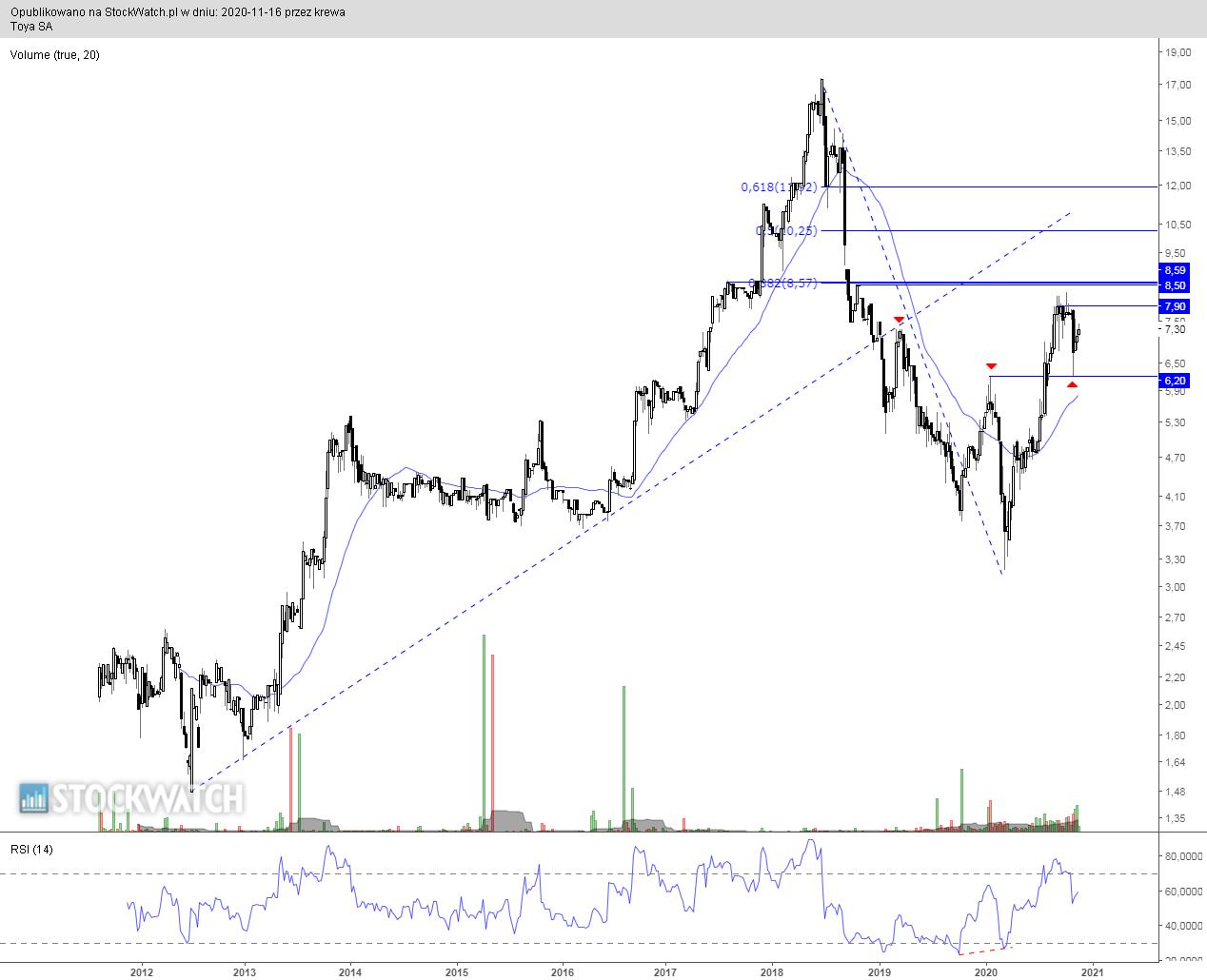Click the Volume (true, 20) indicator label
Image resolution: width=1207 pixels, height=980 pixels.
[54, 55]
